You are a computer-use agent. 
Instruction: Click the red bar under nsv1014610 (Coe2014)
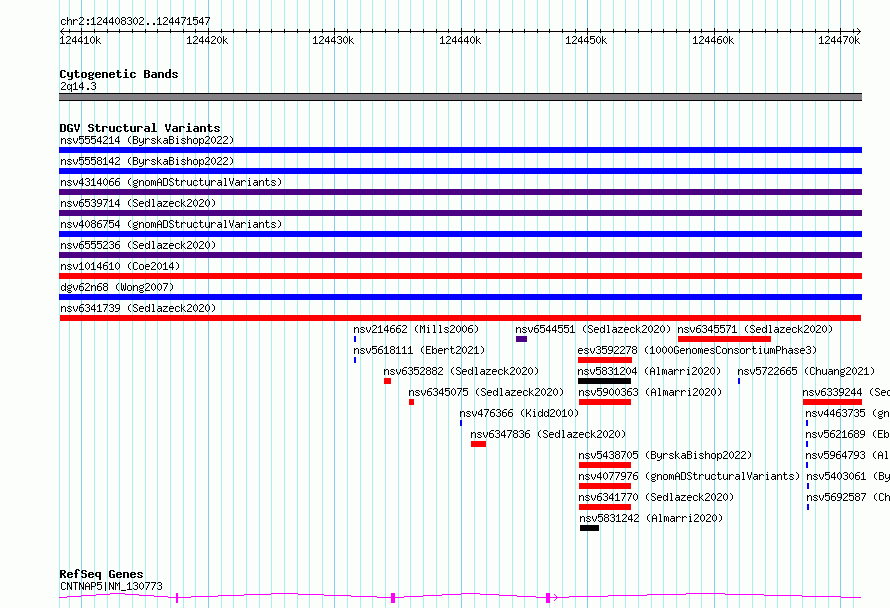[460, 276]
